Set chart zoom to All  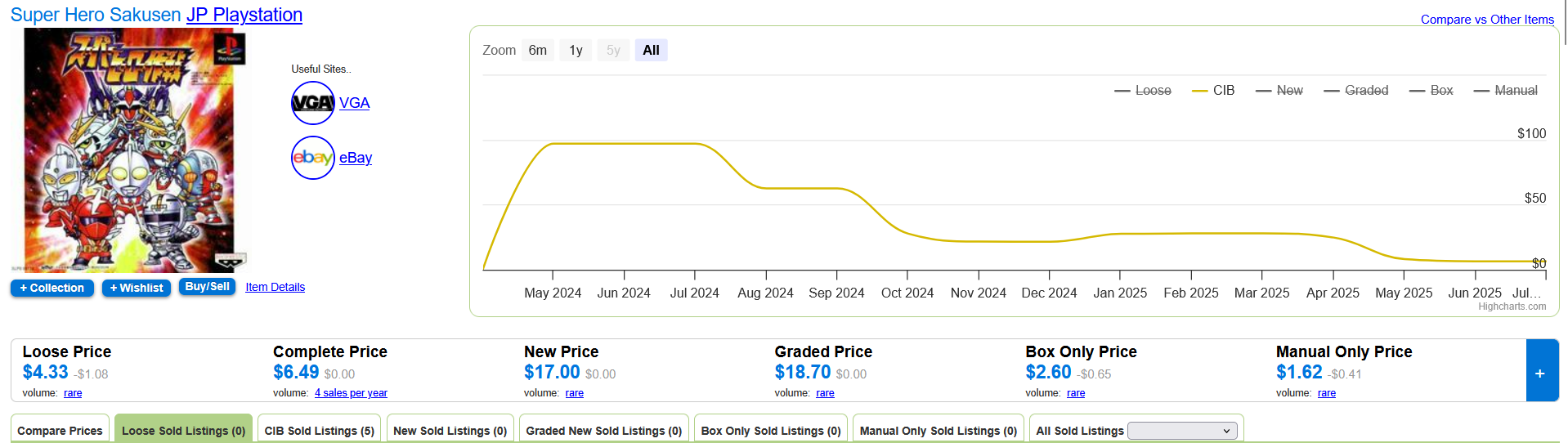tap(651, 51)
